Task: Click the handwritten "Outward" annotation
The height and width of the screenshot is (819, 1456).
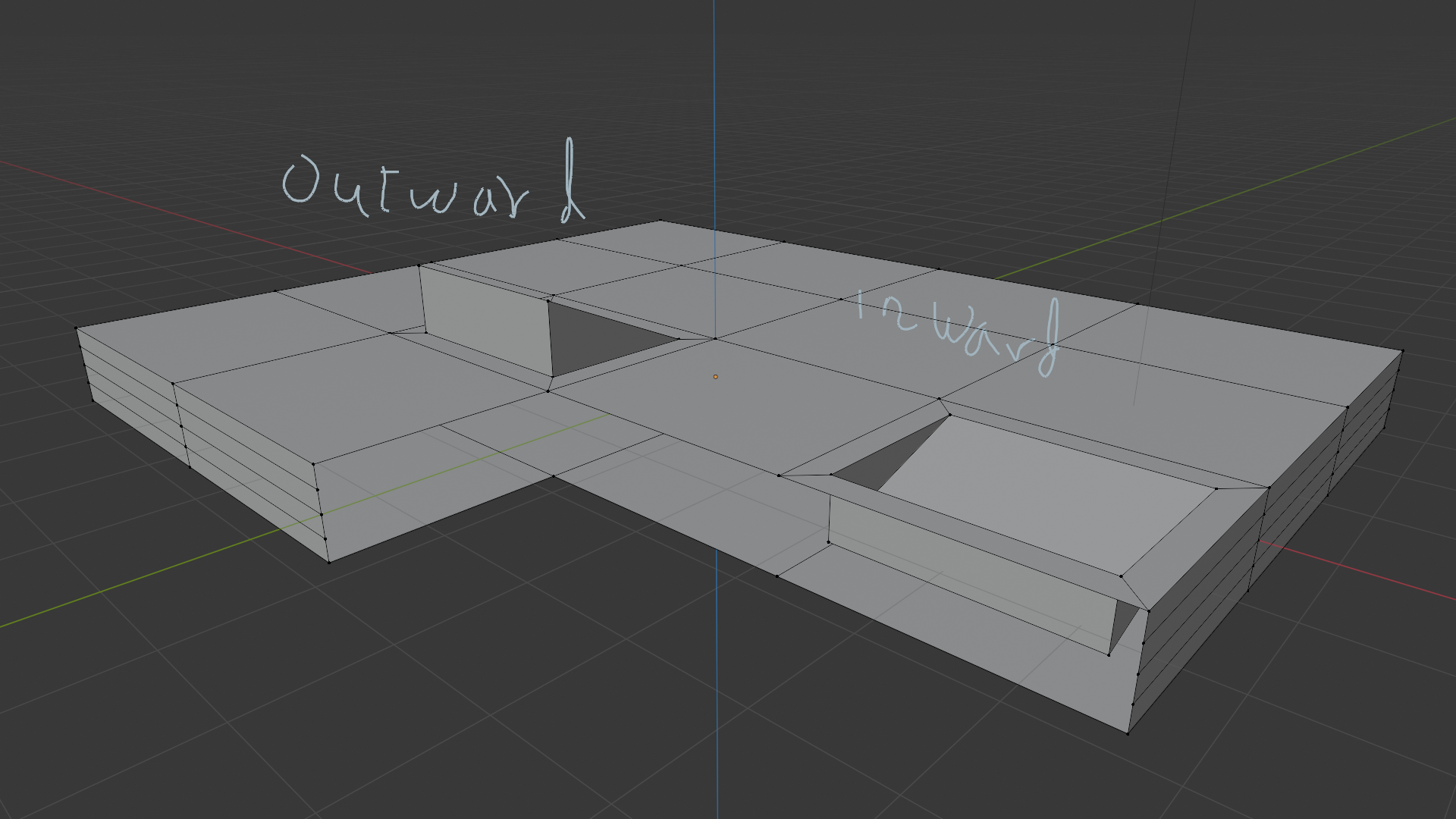Action: [434, 182]
